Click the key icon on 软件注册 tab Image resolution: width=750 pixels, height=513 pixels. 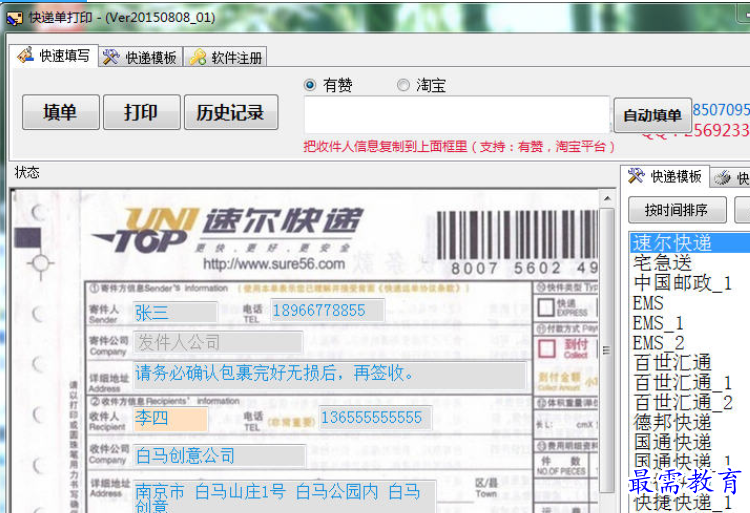[x=197, y=57]
